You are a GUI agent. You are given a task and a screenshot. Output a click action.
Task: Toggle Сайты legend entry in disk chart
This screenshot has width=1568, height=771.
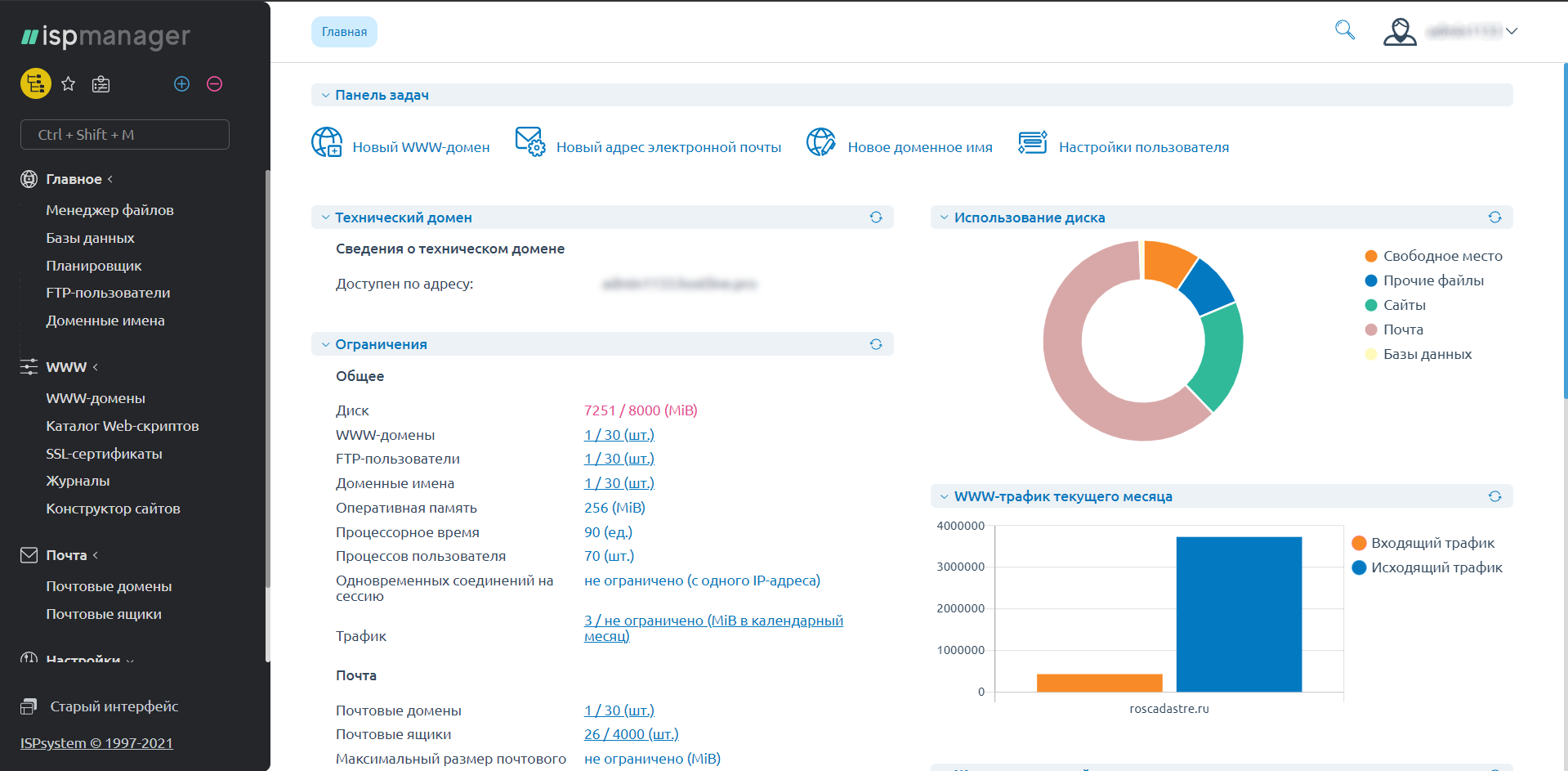(x=1403, y=305)
